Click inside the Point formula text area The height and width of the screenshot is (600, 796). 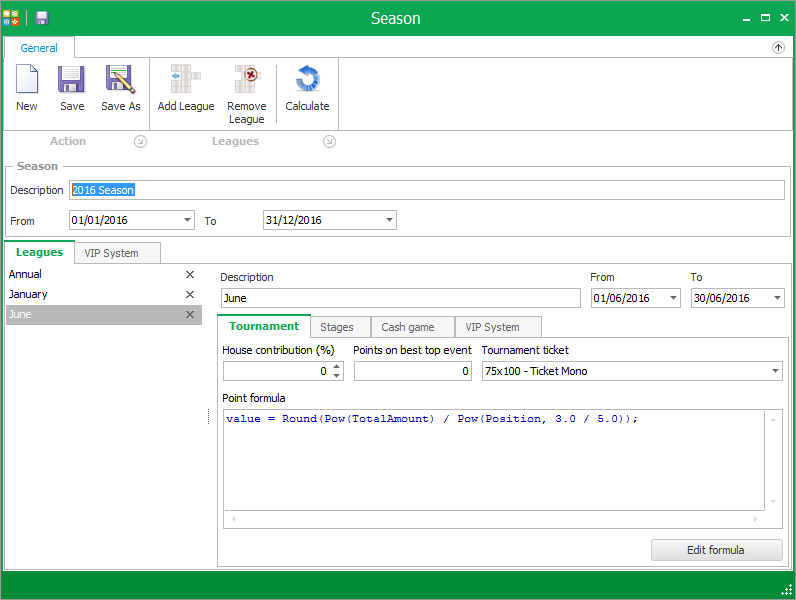(494, 459)
